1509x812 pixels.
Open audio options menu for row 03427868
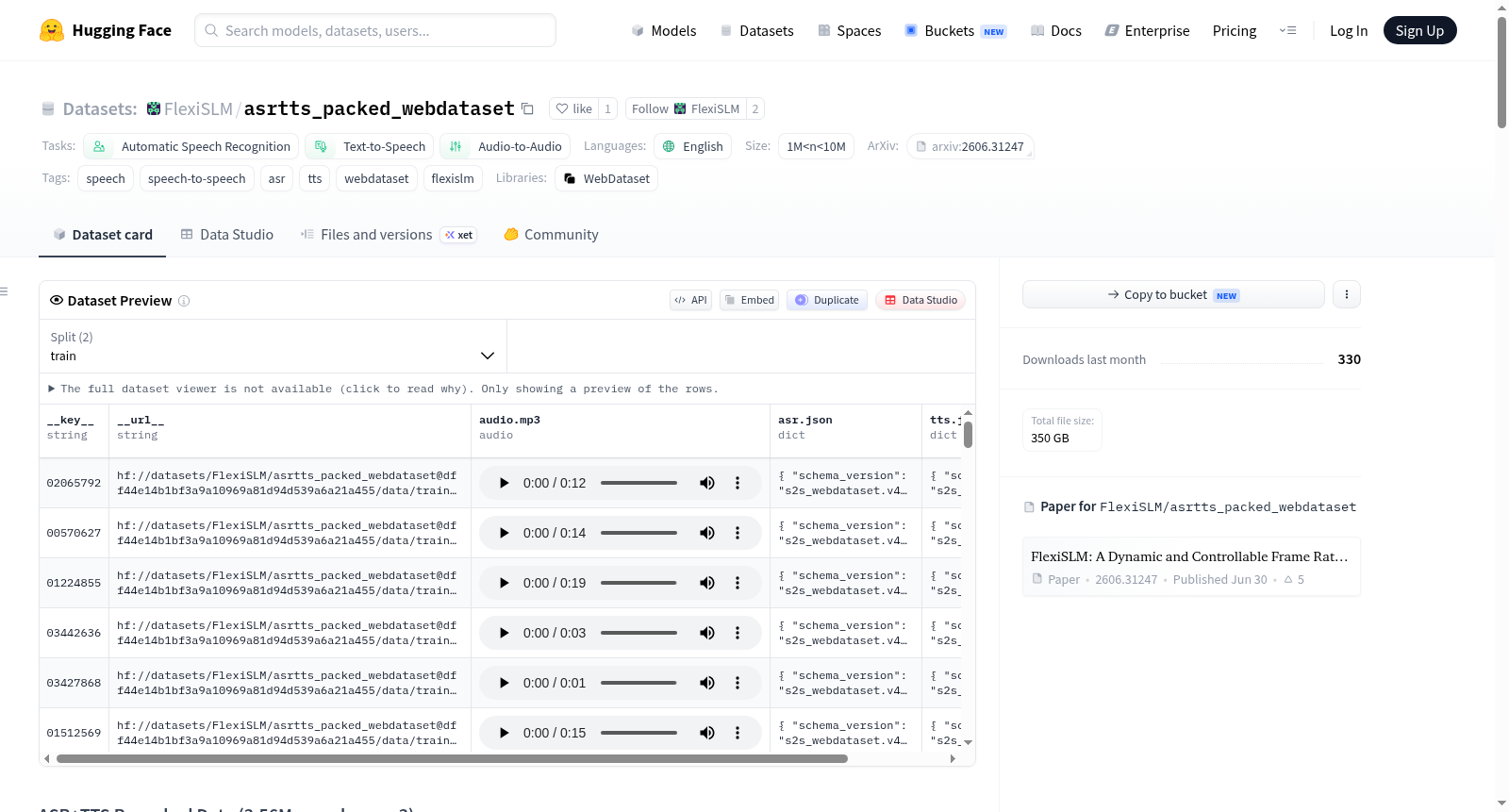[x=738, y=683]
